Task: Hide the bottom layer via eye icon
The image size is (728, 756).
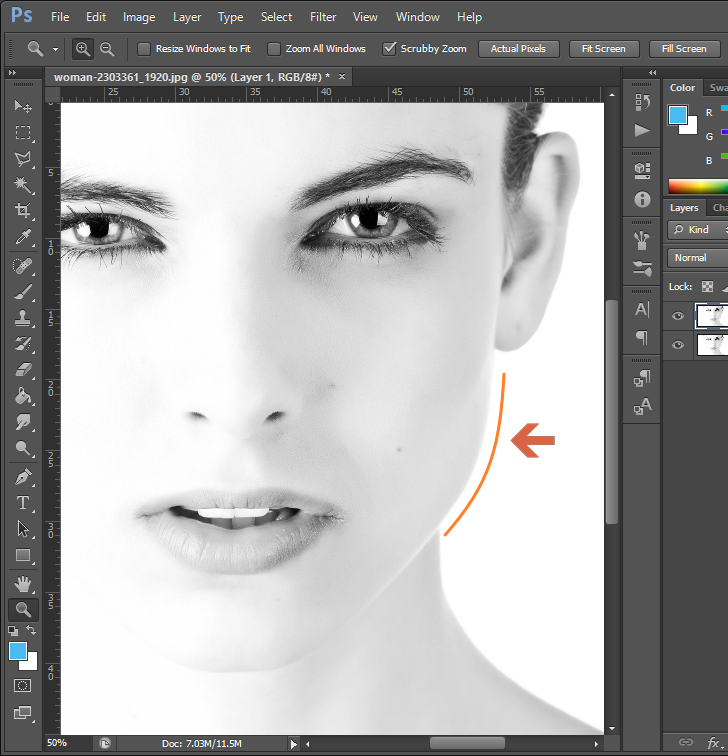Action: [678, 345]
